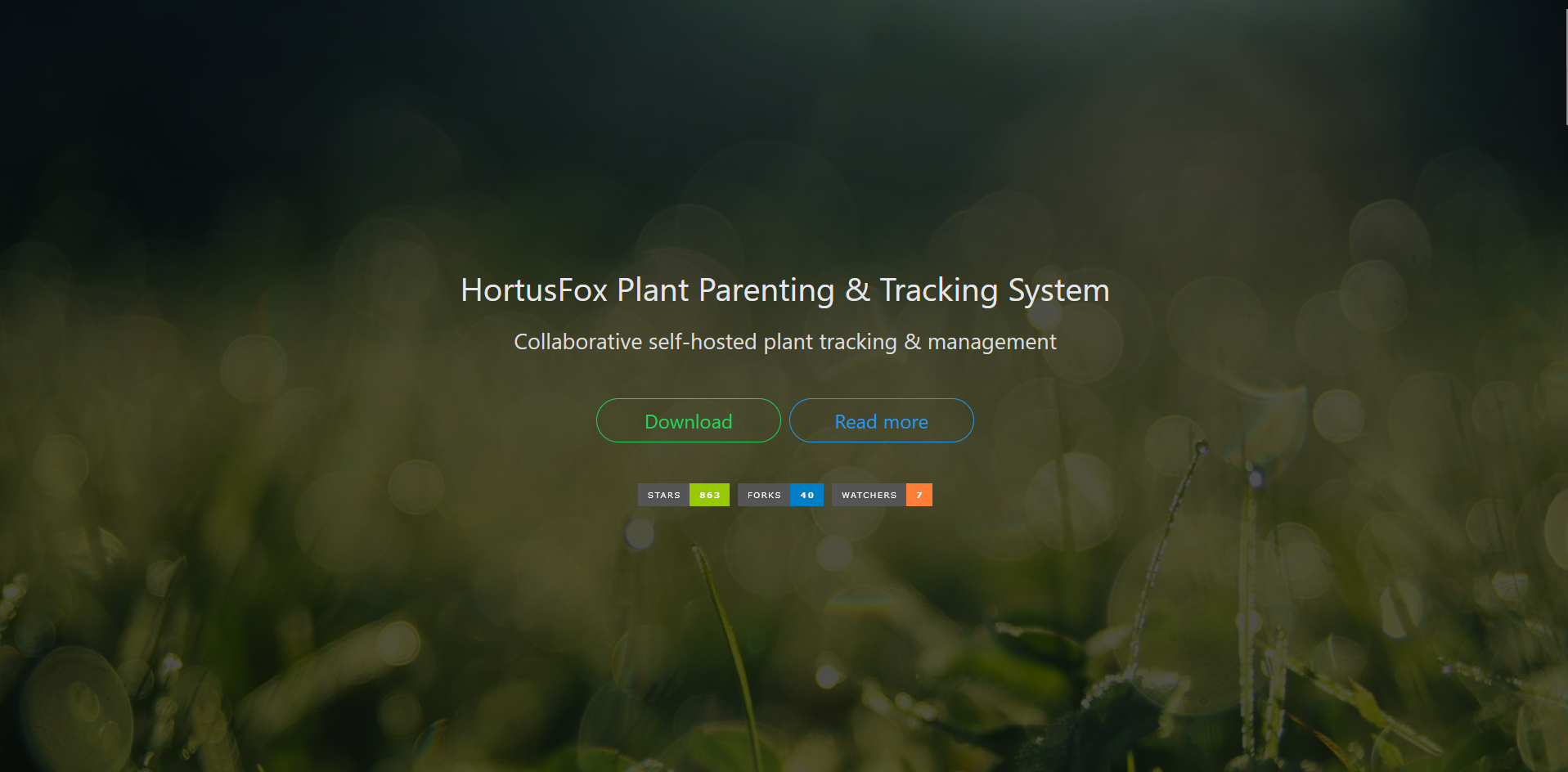Click the ampersand in the subtitle line
This screenshot has width=1568, height=772.
click(x=912, y=342)
